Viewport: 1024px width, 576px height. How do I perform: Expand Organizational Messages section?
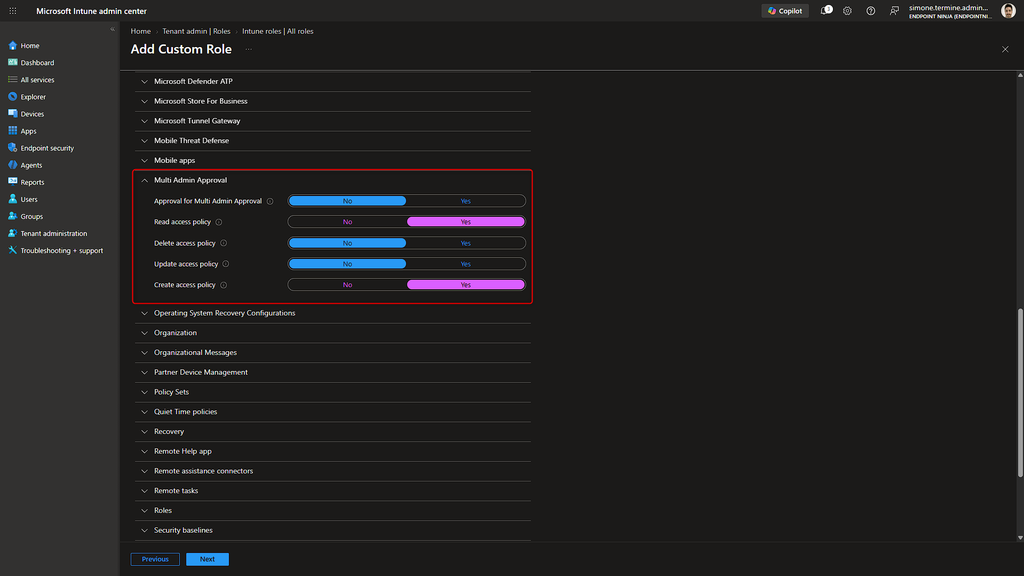pos(332,353)
